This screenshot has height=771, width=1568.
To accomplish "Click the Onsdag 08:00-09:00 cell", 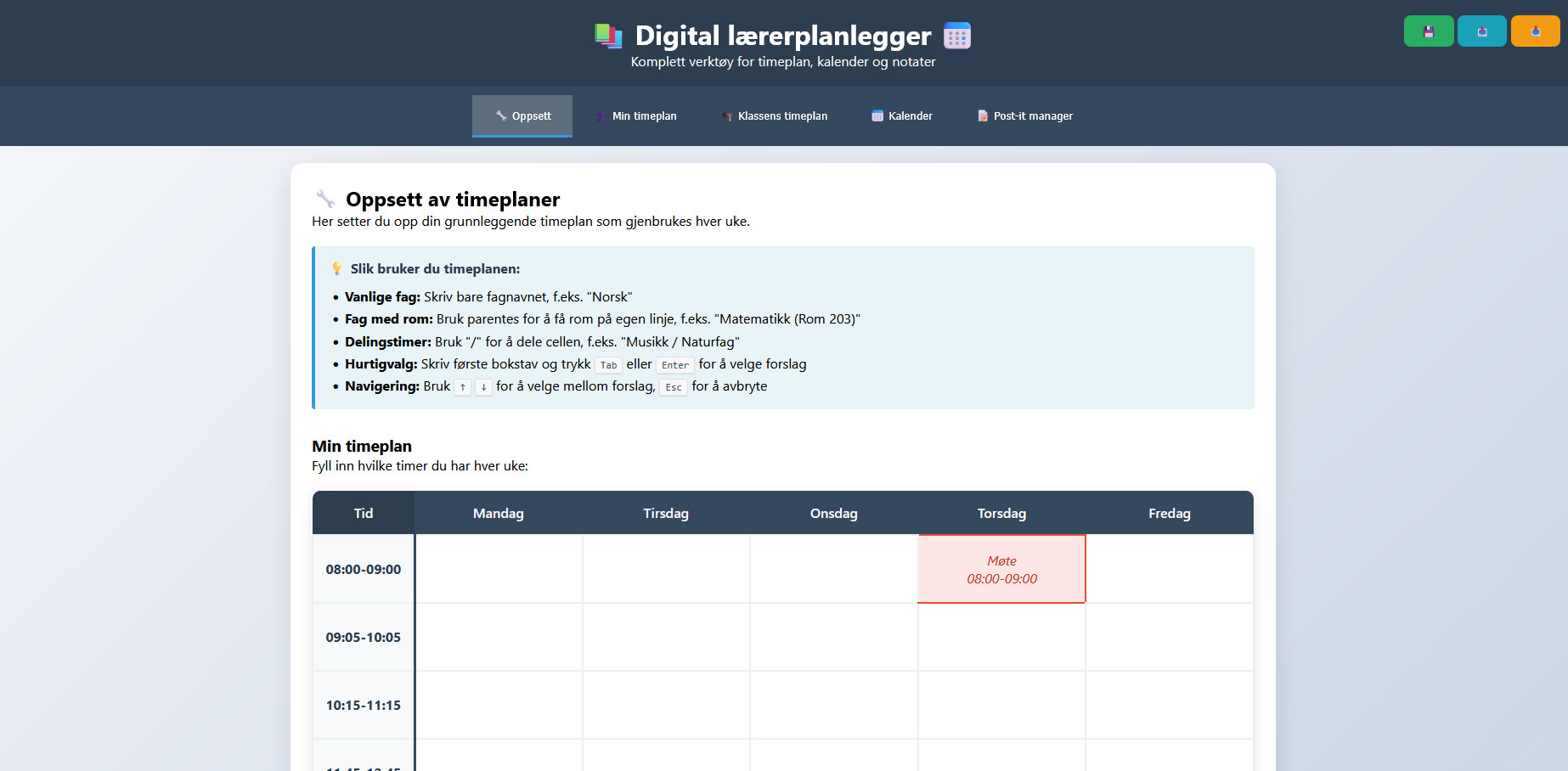I will click(x=834, y=569).
